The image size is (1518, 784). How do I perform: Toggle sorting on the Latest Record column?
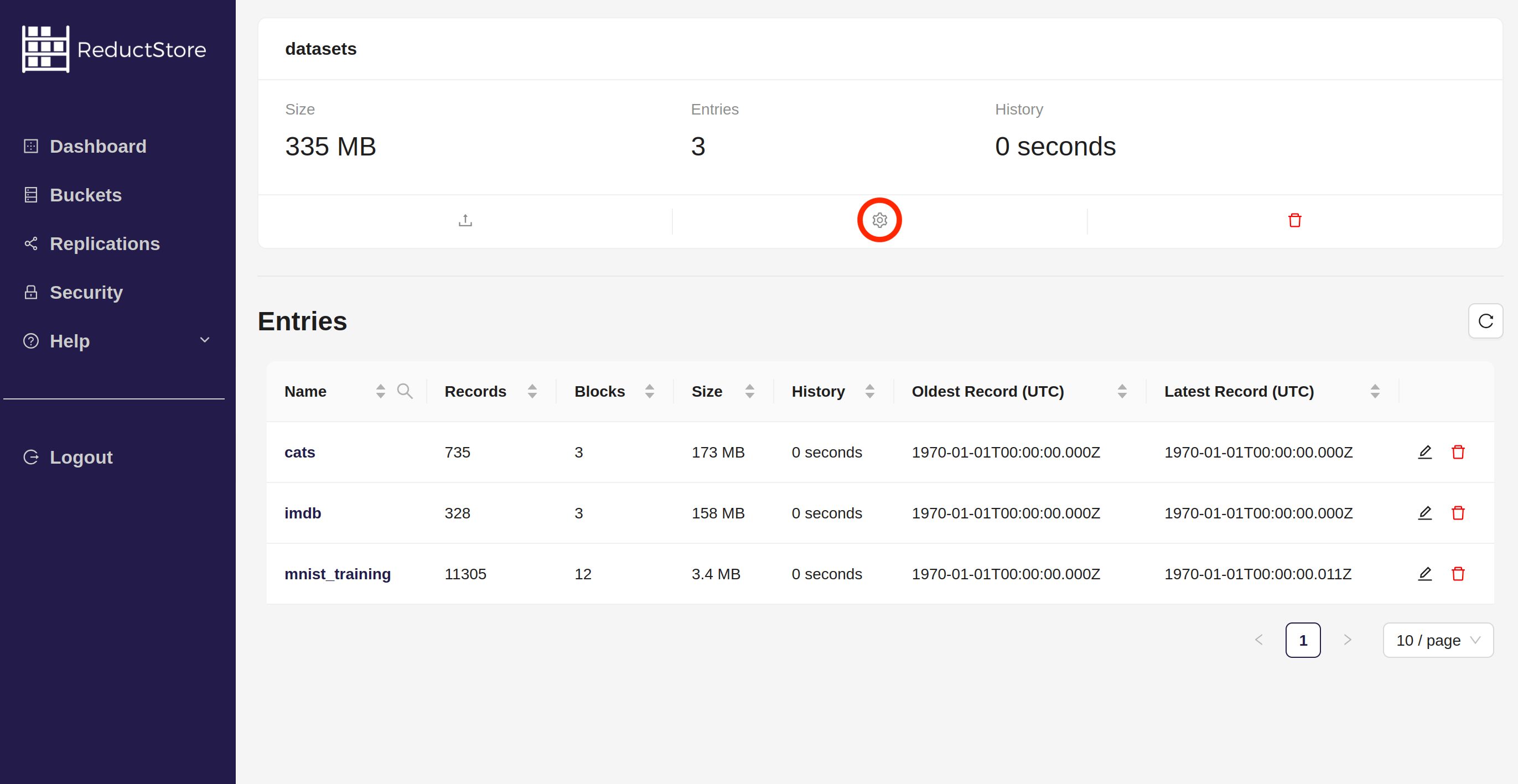[1375, 391]
